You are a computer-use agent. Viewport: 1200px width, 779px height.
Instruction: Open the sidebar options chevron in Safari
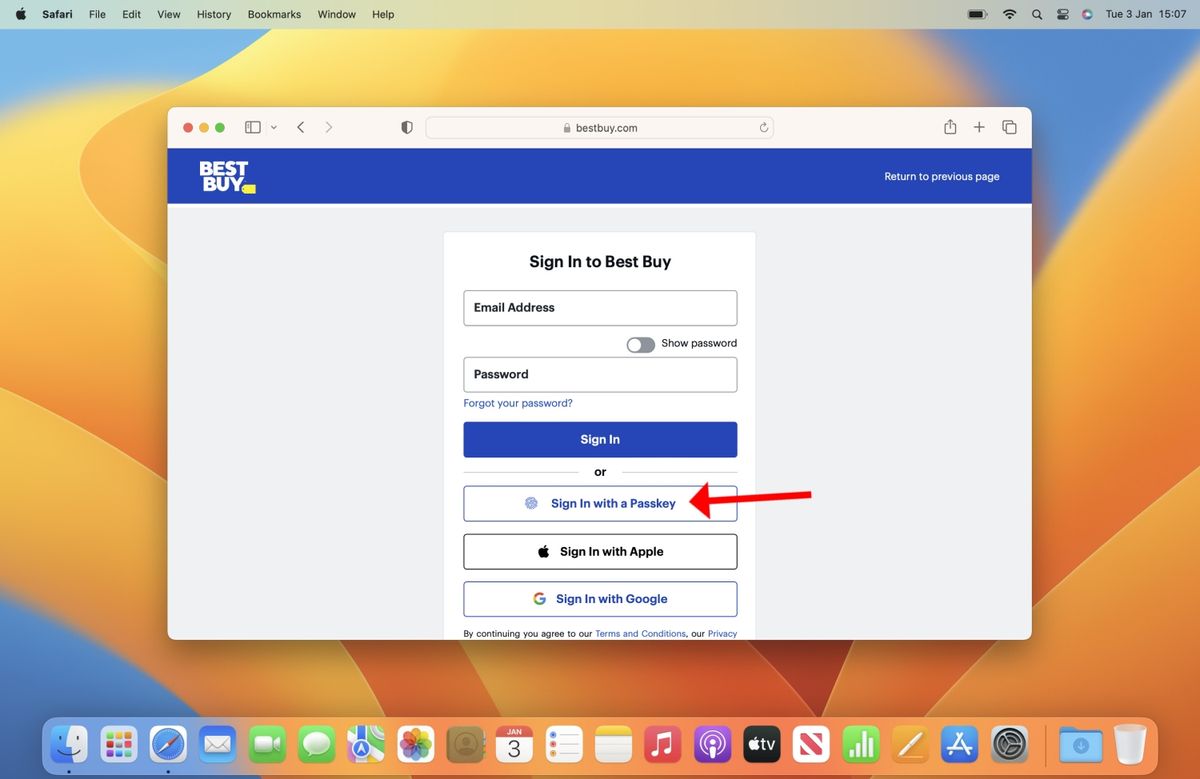click(274, 127)
